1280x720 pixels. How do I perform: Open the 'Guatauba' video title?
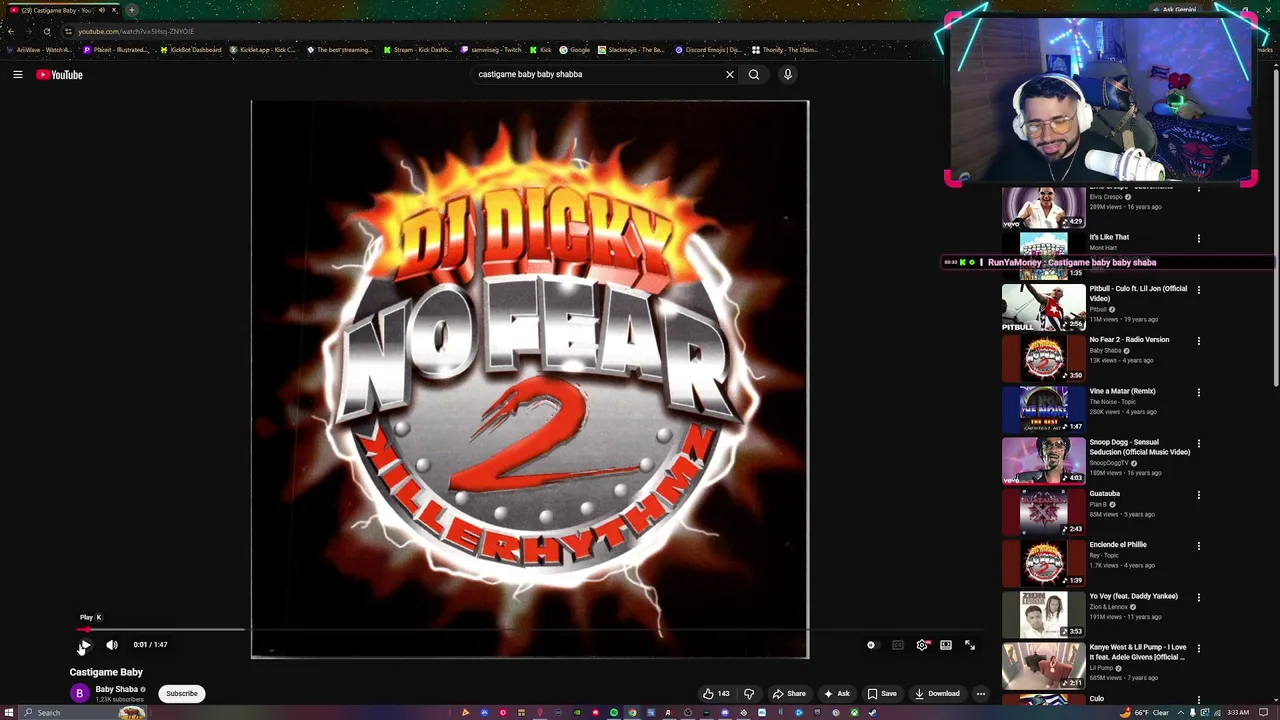tap(1105, 494)
